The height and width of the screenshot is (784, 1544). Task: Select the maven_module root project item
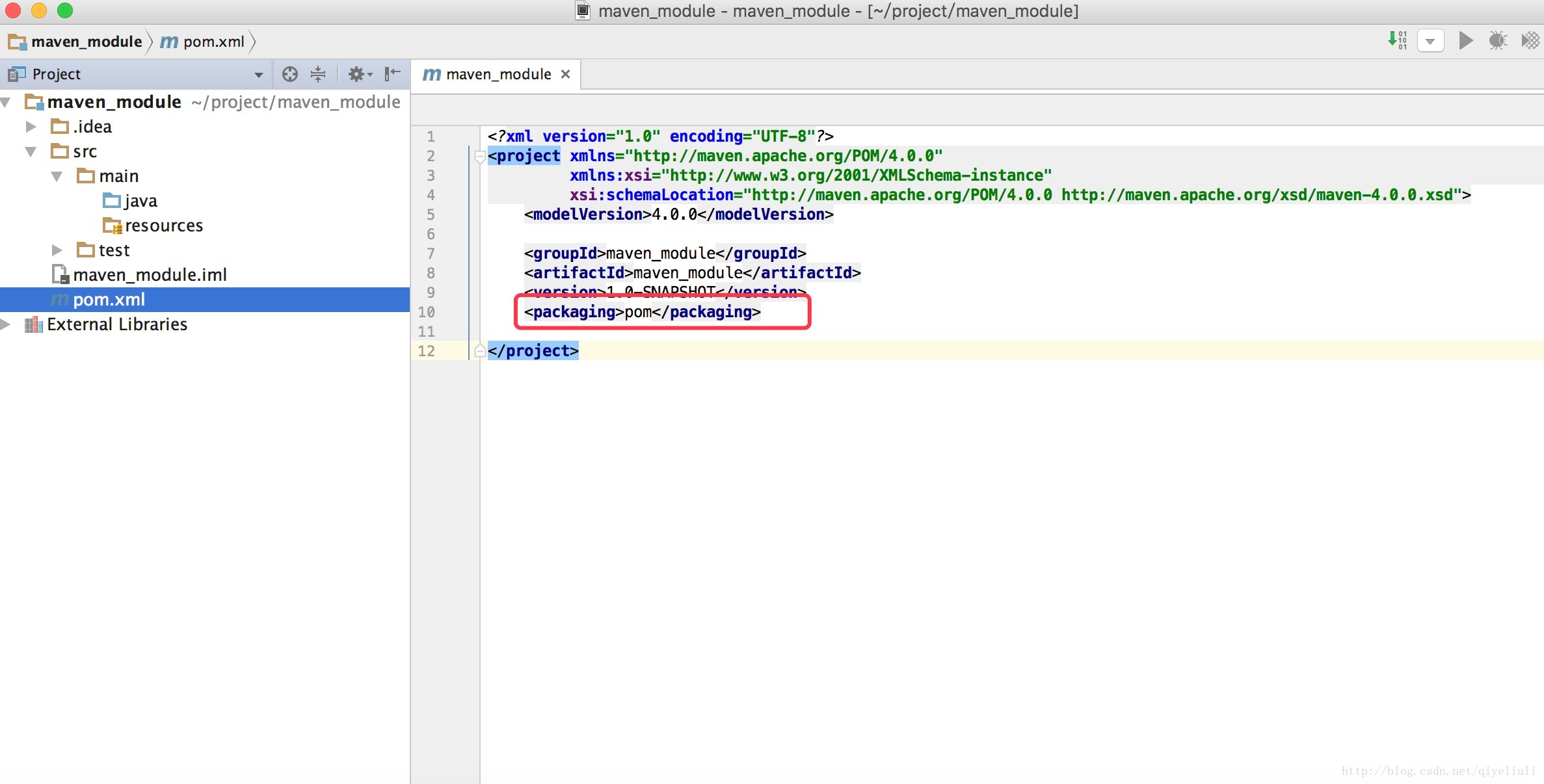tap(205, 102)
